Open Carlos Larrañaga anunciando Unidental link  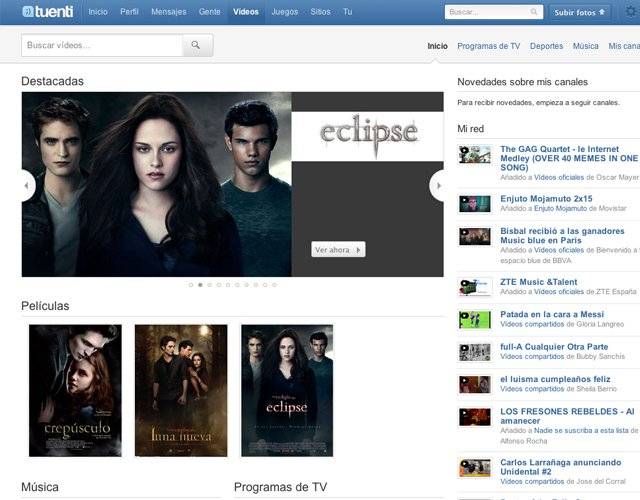point(561,467)
